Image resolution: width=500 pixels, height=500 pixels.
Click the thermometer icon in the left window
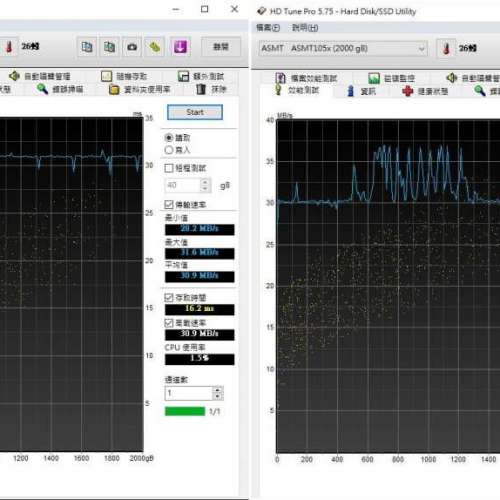click(x=9, y=47)
